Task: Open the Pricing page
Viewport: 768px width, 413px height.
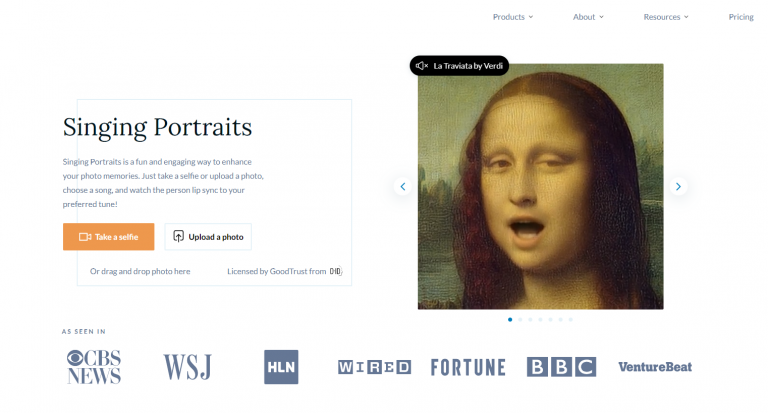Action: tap(741, 17)
